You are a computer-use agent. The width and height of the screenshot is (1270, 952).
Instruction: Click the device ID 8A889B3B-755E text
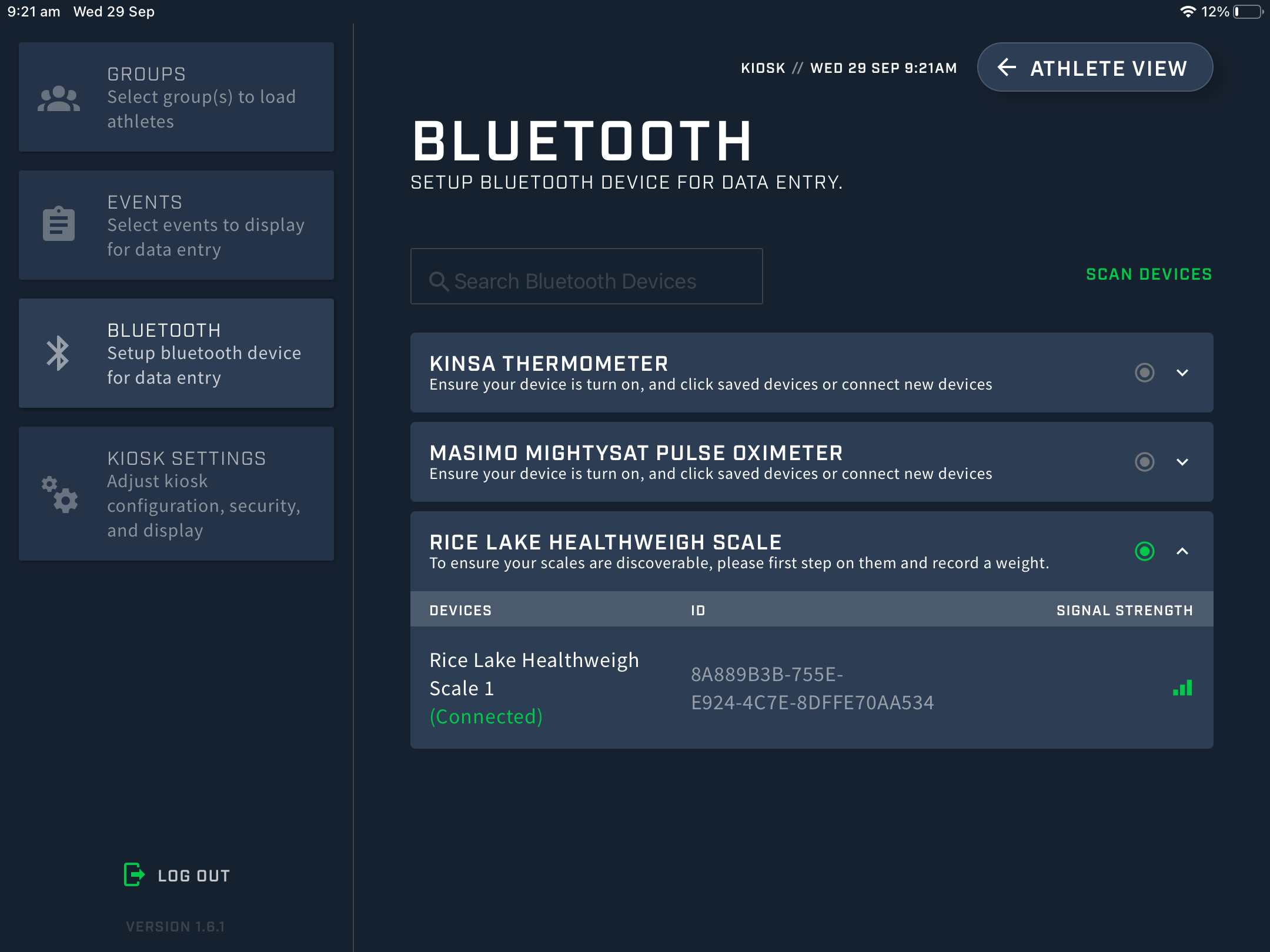[813, 688]
